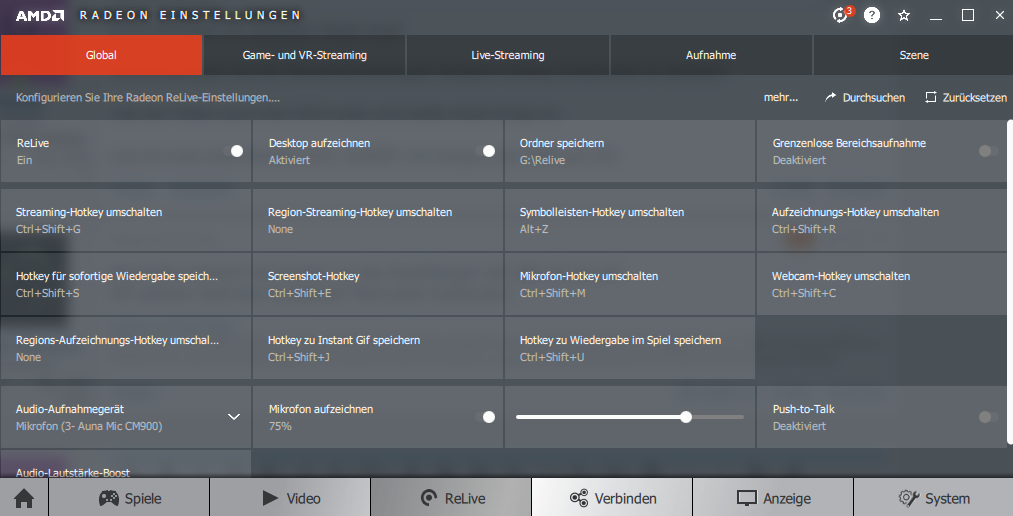Click Webcam-Hotkey umschalten tile
Screen dimensions: 1013x516
point(882,284)
